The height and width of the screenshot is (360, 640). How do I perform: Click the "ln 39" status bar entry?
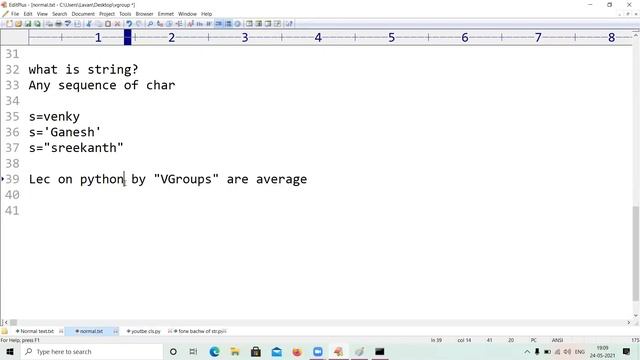point(436,340)
